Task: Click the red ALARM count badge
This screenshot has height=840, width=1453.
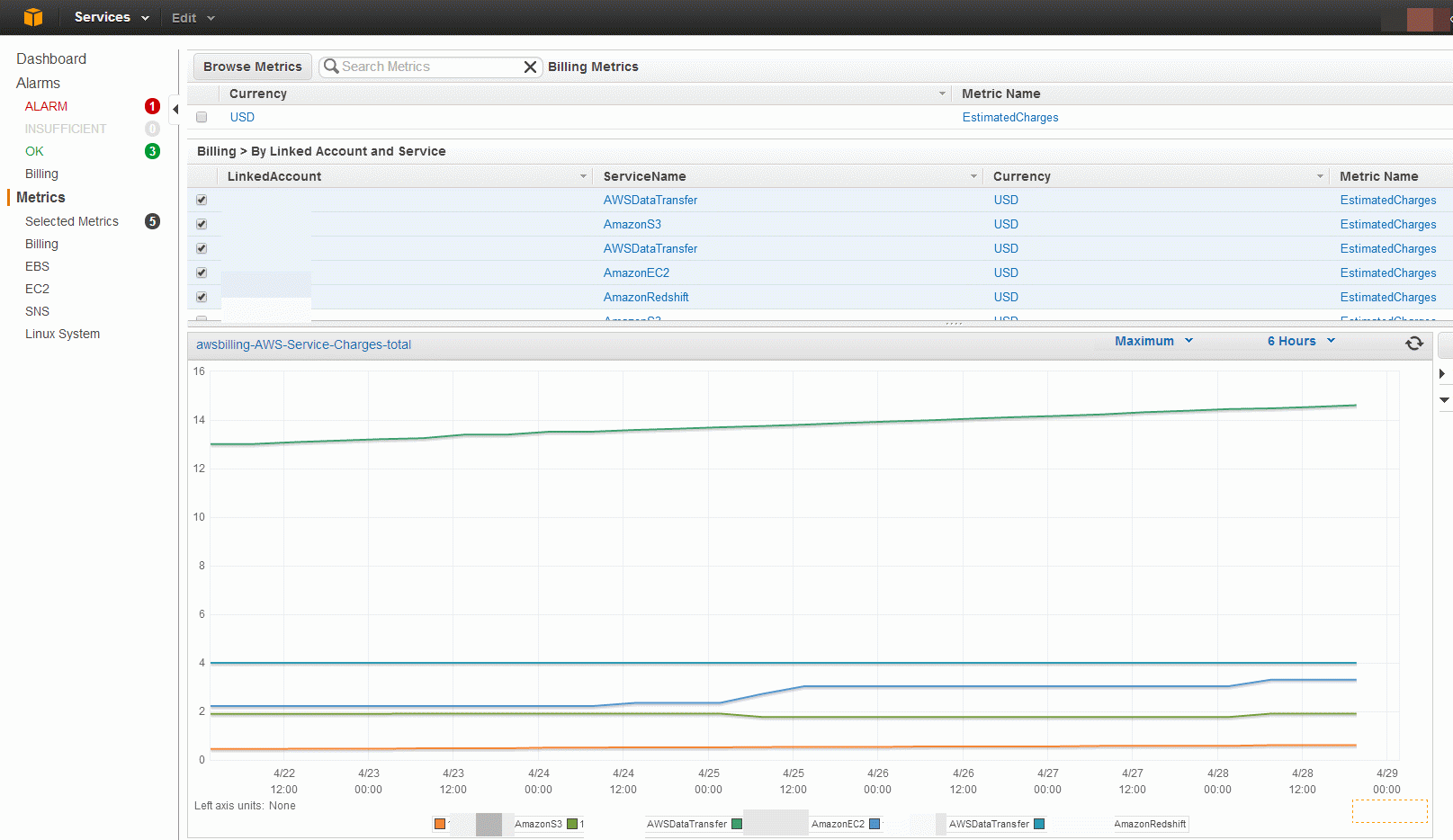Action: click(152, 106)
